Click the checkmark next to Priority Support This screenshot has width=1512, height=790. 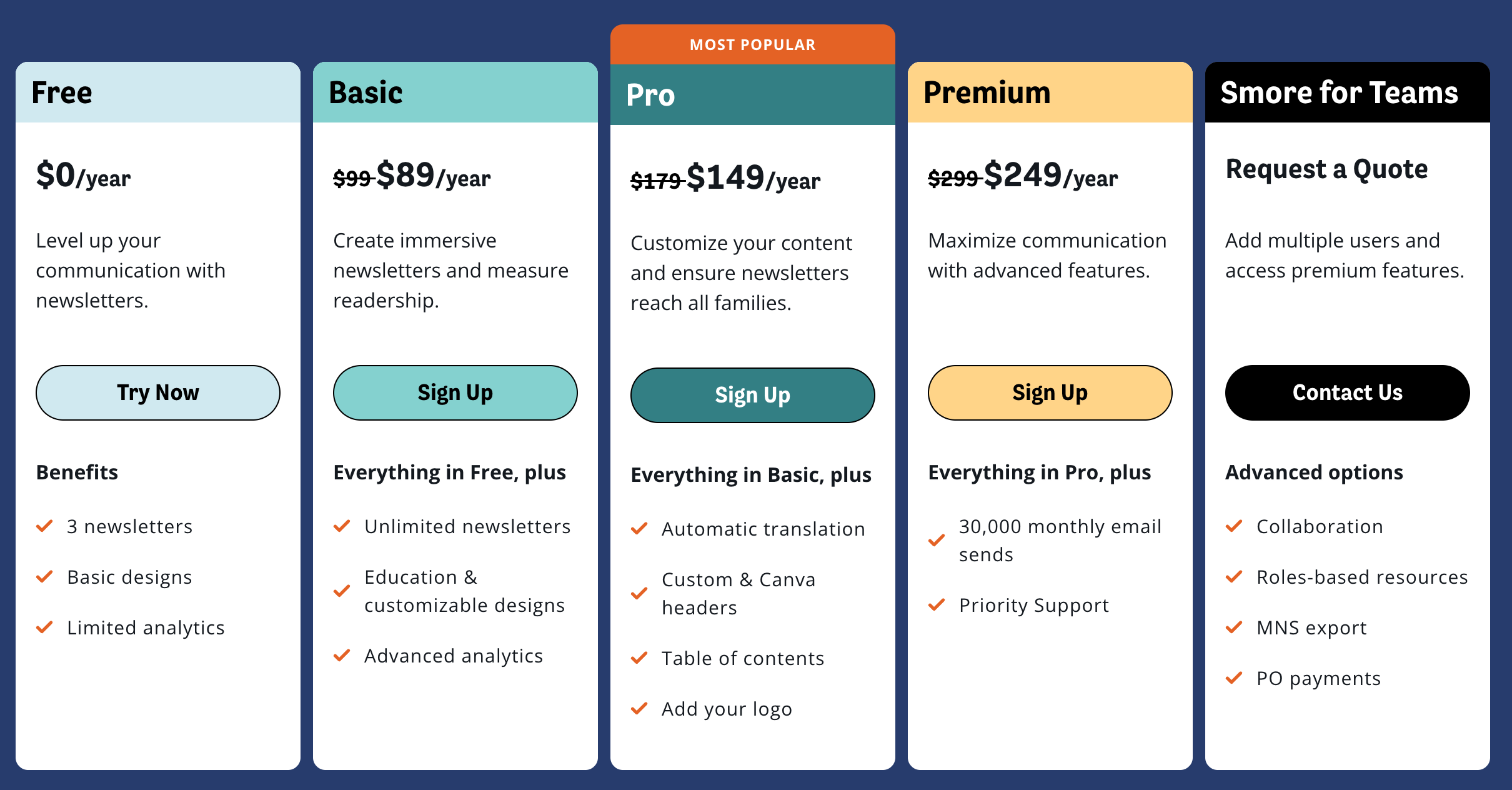pos(937,605)
